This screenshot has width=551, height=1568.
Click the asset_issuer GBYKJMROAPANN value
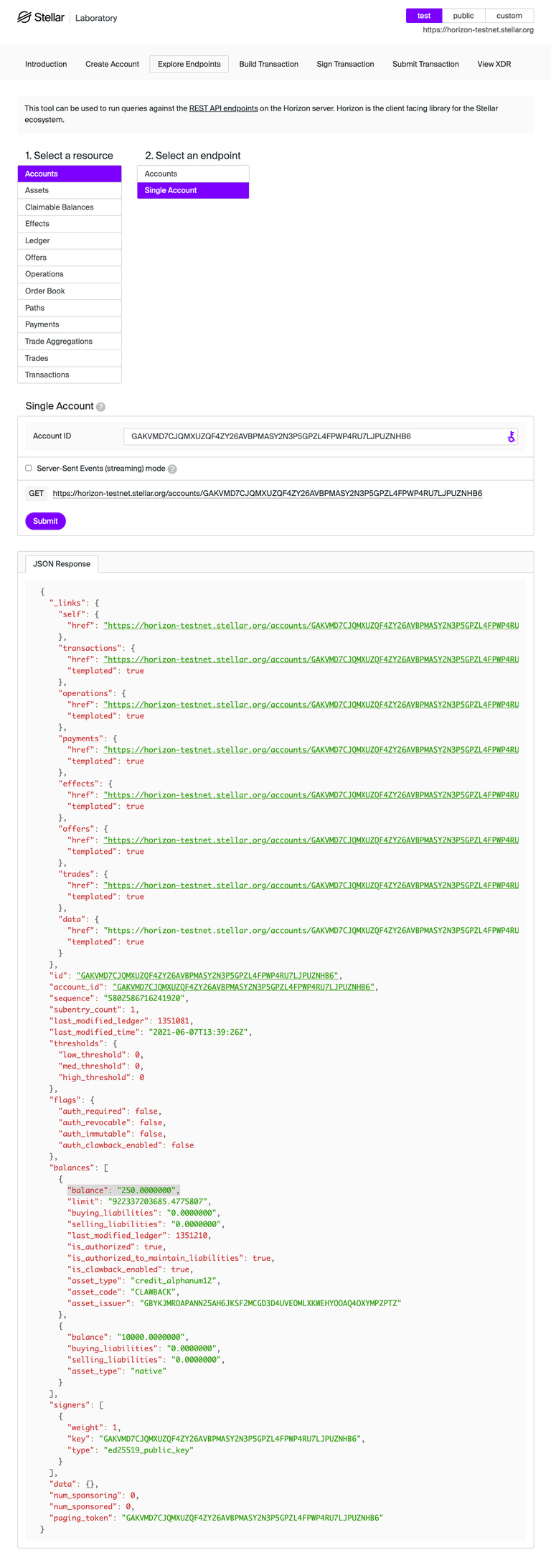[x=270, y=1303]
